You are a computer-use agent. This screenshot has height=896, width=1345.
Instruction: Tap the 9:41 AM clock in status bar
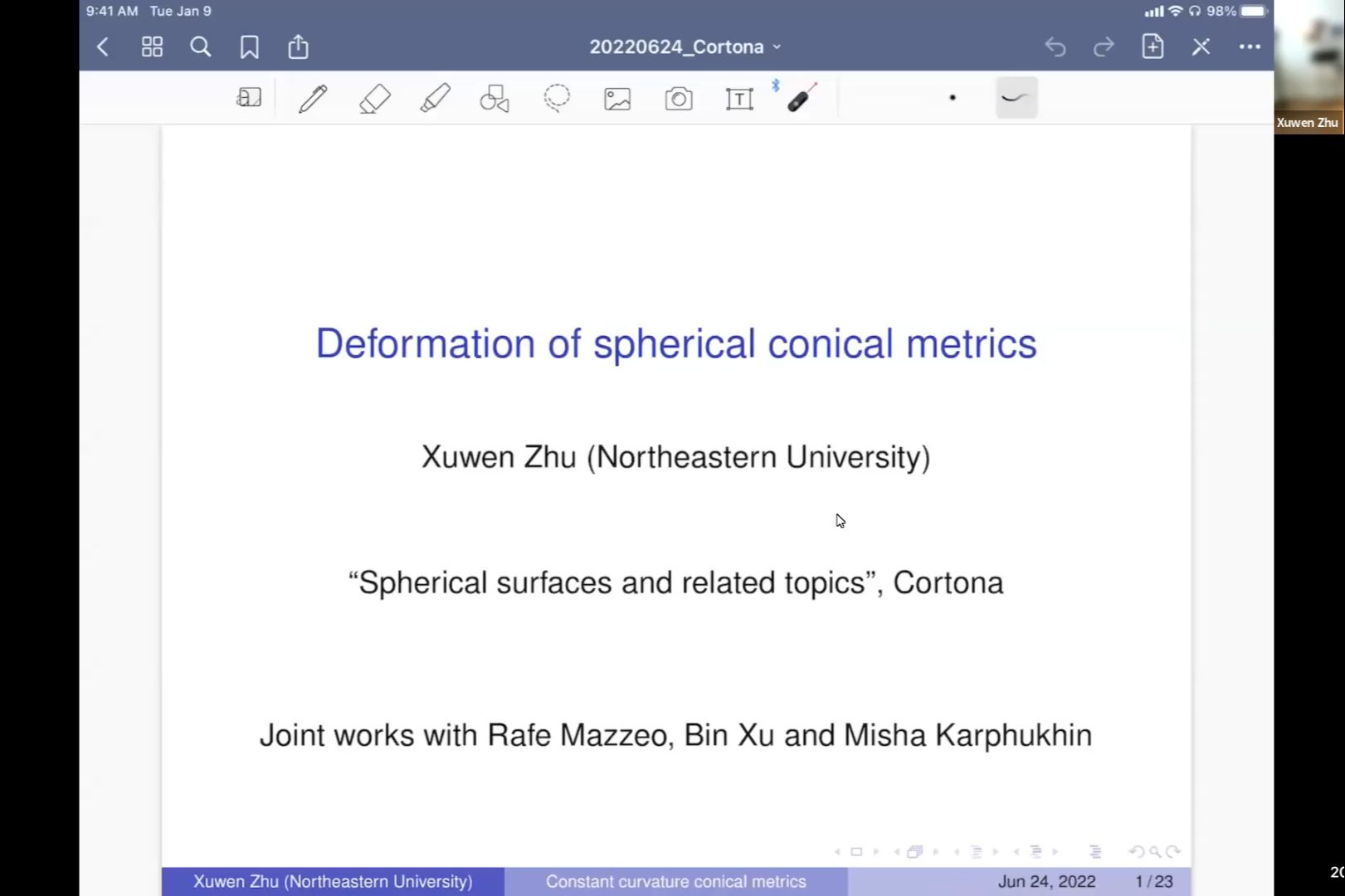[112, 11]
